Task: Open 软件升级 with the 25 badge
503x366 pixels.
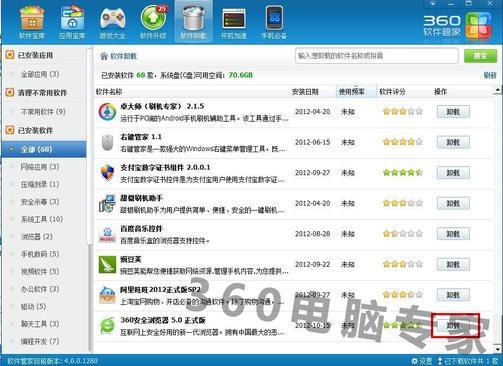Action: point(153,22)
